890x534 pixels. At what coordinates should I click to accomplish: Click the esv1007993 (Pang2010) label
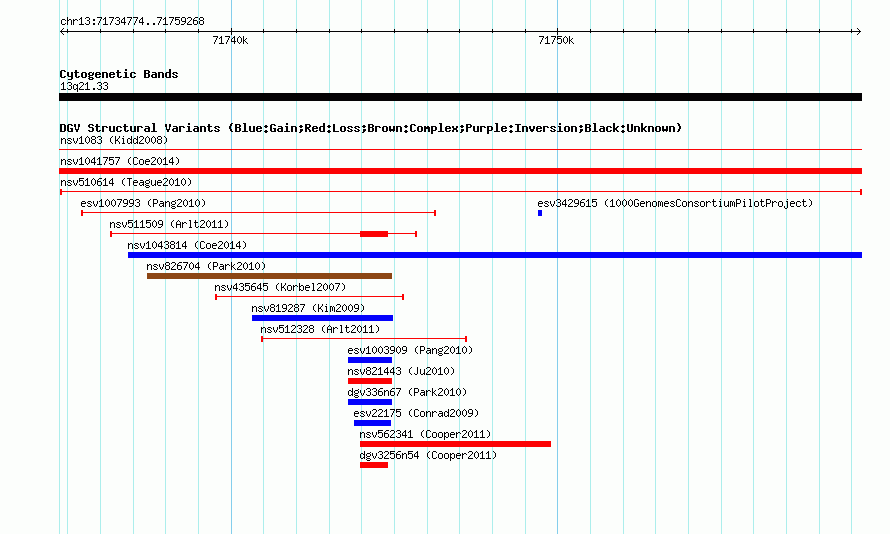(143, 203)
